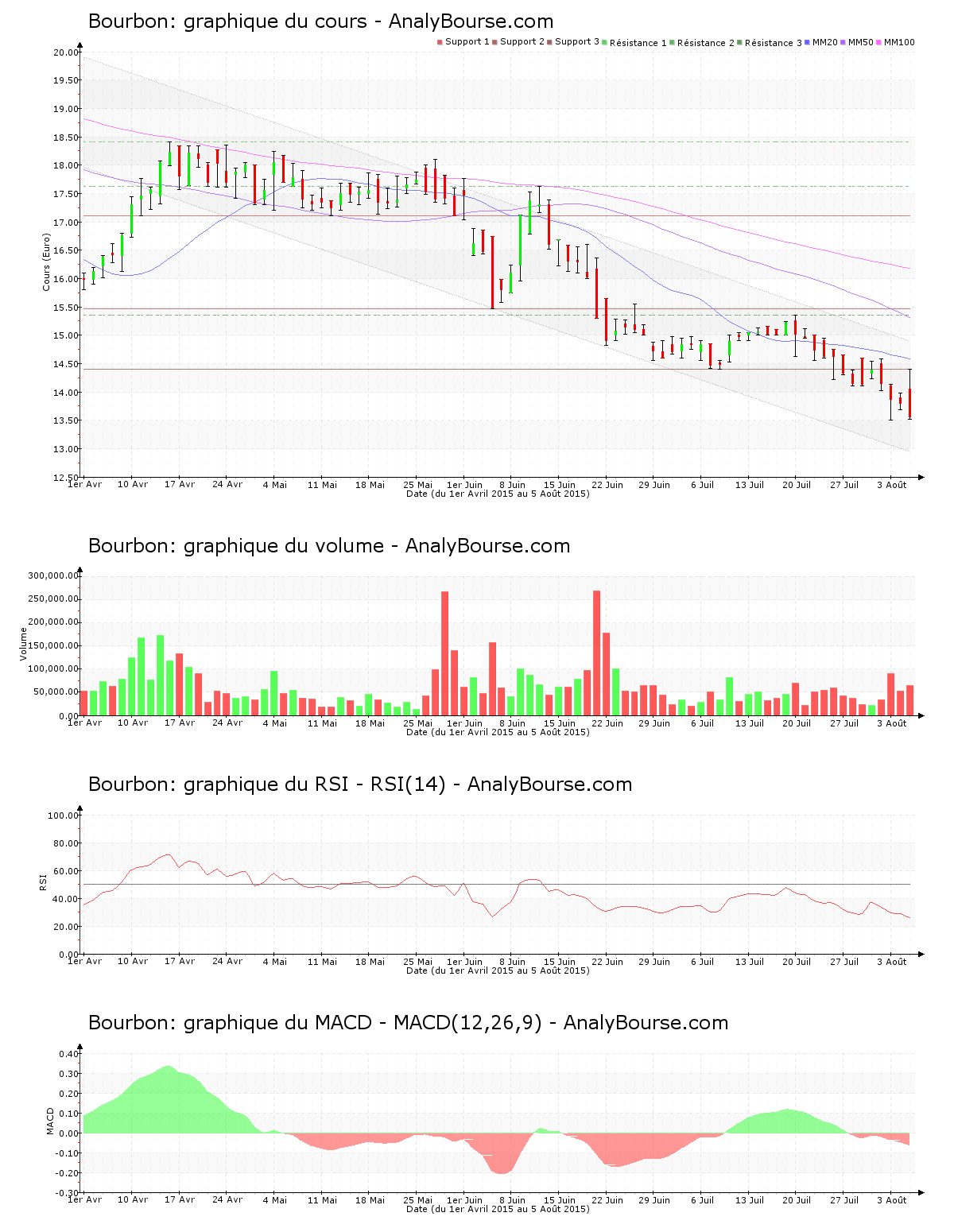Click '1er Avr' date under price chart
Viewport: 954px width, 1232px height.
pyautogui.click(x=84, y=485)
